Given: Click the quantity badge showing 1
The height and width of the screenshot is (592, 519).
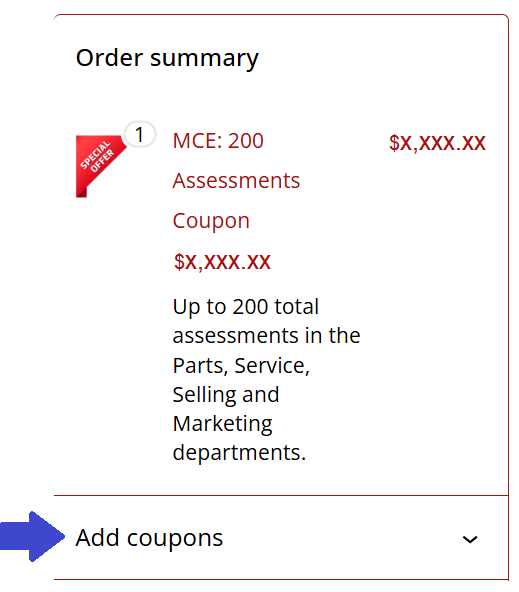Looking at the screenshot, I should coord(140,134).
